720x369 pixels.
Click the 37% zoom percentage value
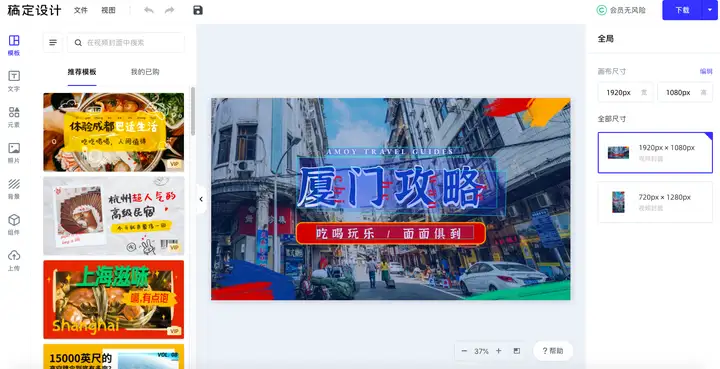[481, 351]
